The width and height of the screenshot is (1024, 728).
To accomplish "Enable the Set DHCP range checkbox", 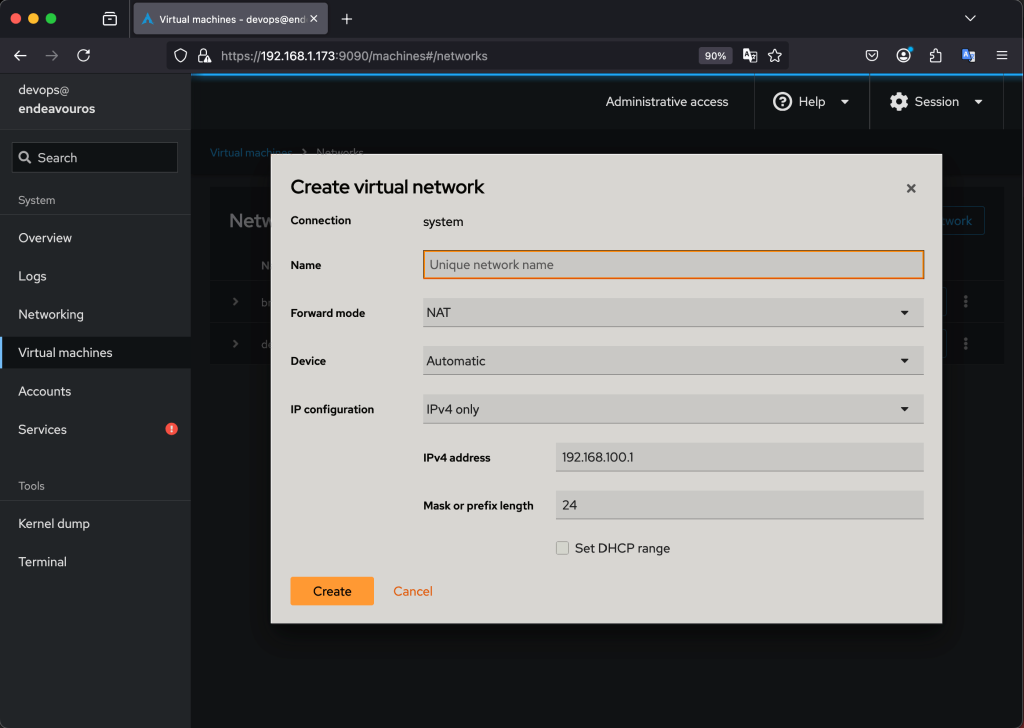I will pos(563,548).
